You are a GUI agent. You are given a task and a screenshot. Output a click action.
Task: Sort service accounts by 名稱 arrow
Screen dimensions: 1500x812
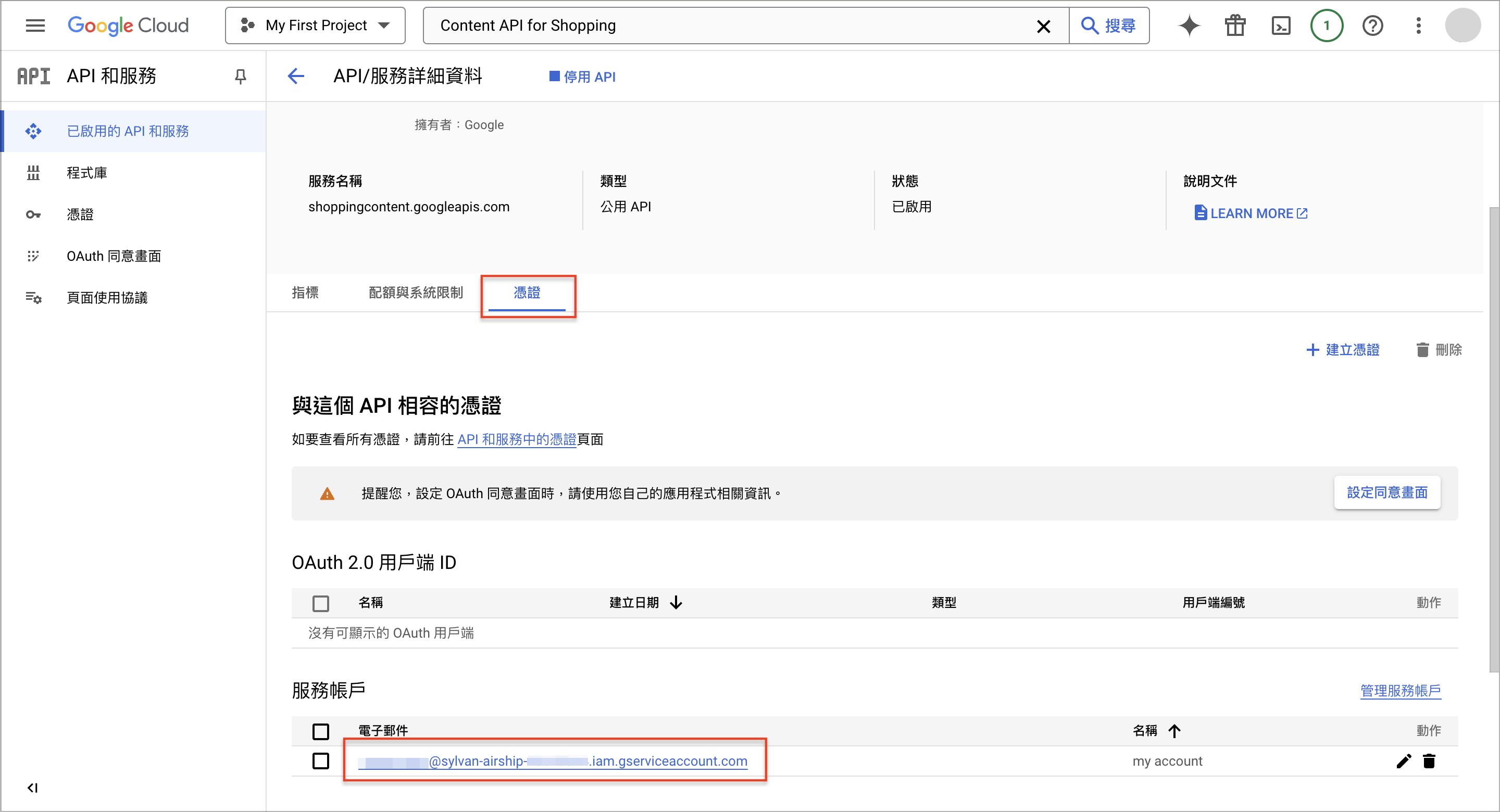click(x=1174, y=731)
